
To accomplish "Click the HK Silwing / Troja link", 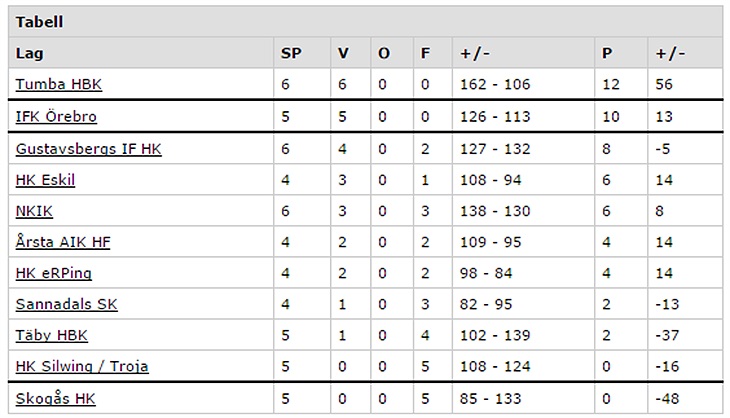I will (82, 366).
